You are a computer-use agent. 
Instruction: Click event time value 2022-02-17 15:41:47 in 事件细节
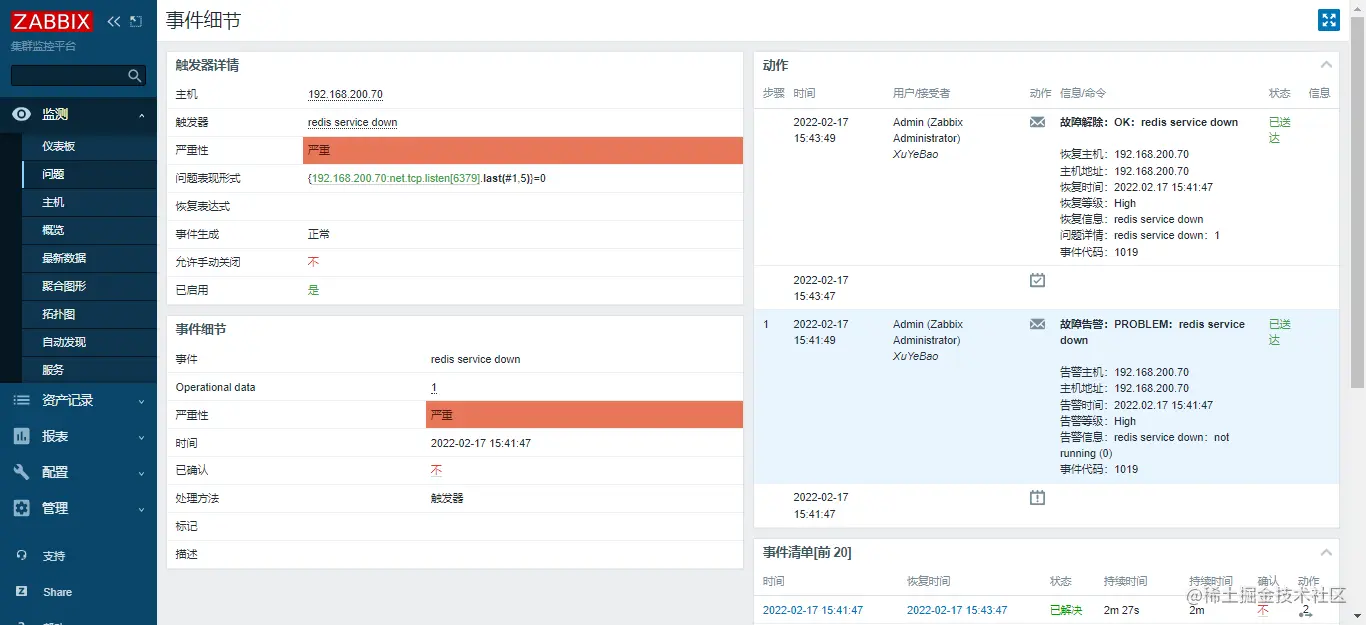point(481,443)
